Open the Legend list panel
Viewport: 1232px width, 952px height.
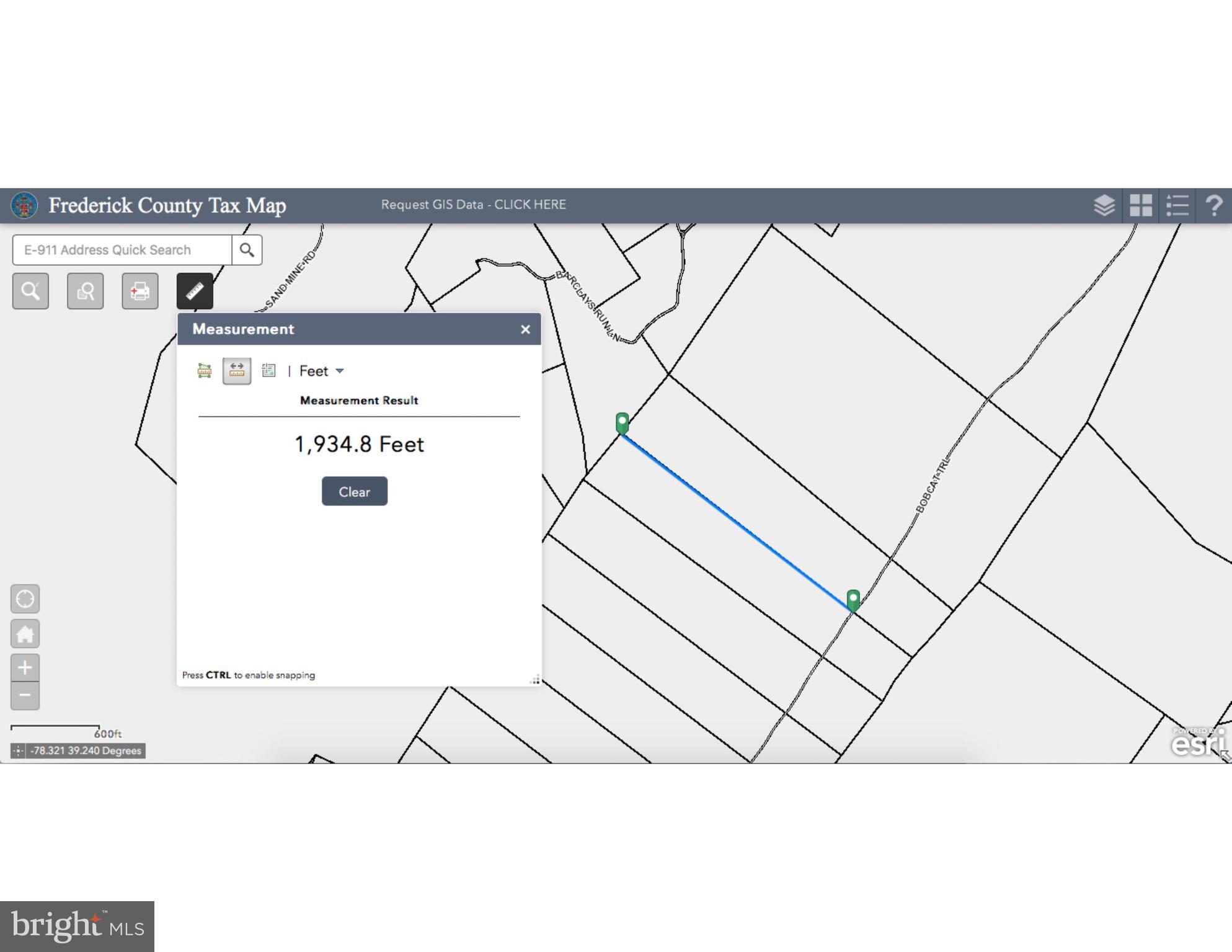[1177, 205]
